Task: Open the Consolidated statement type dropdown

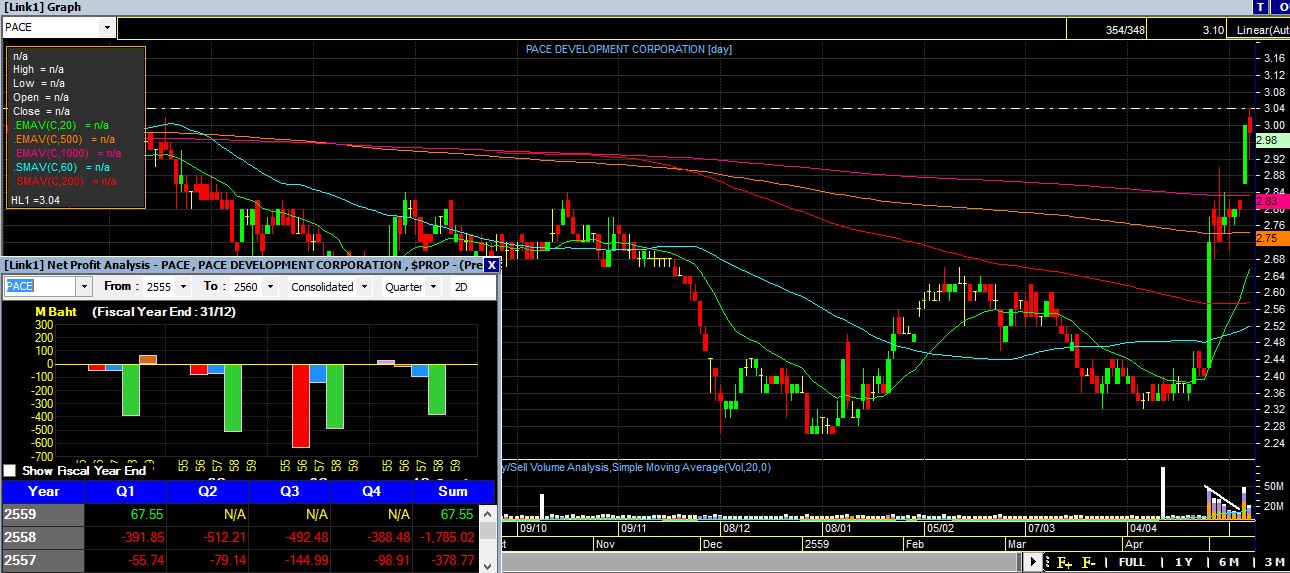Action: 365,287
